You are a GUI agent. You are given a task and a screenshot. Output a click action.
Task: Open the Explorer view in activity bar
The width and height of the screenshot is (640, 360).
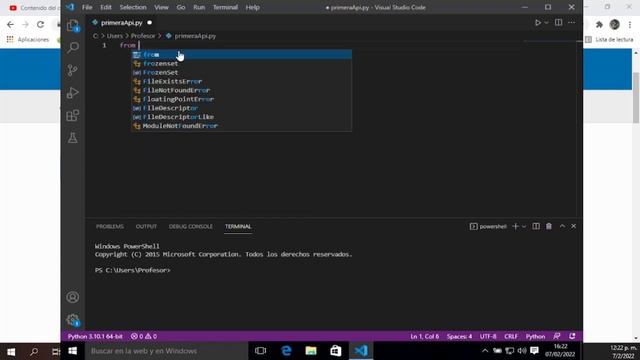(x=73, y=25)
